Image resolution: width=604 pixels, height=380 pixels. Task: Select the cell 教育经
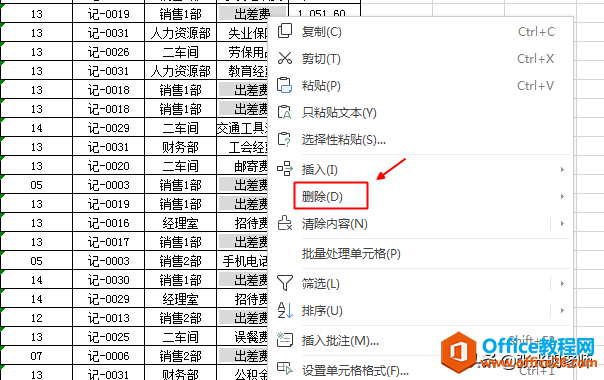(x=243, y=71)
